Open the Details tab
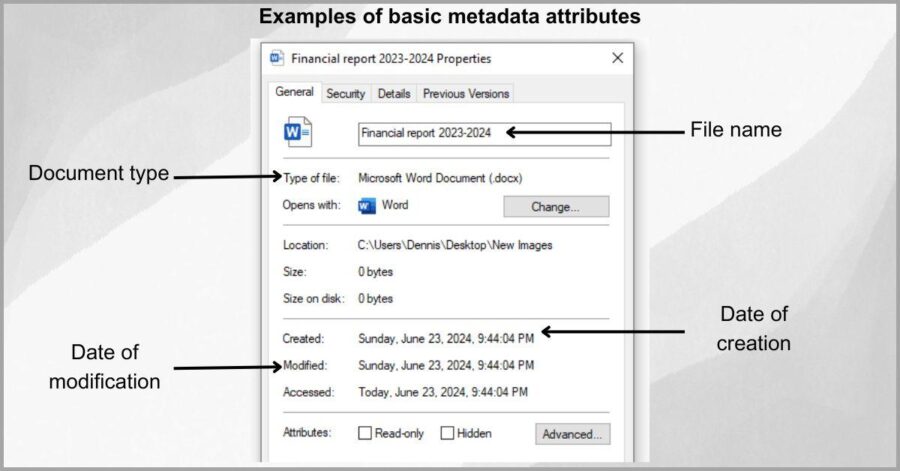 tap(394, 94)
